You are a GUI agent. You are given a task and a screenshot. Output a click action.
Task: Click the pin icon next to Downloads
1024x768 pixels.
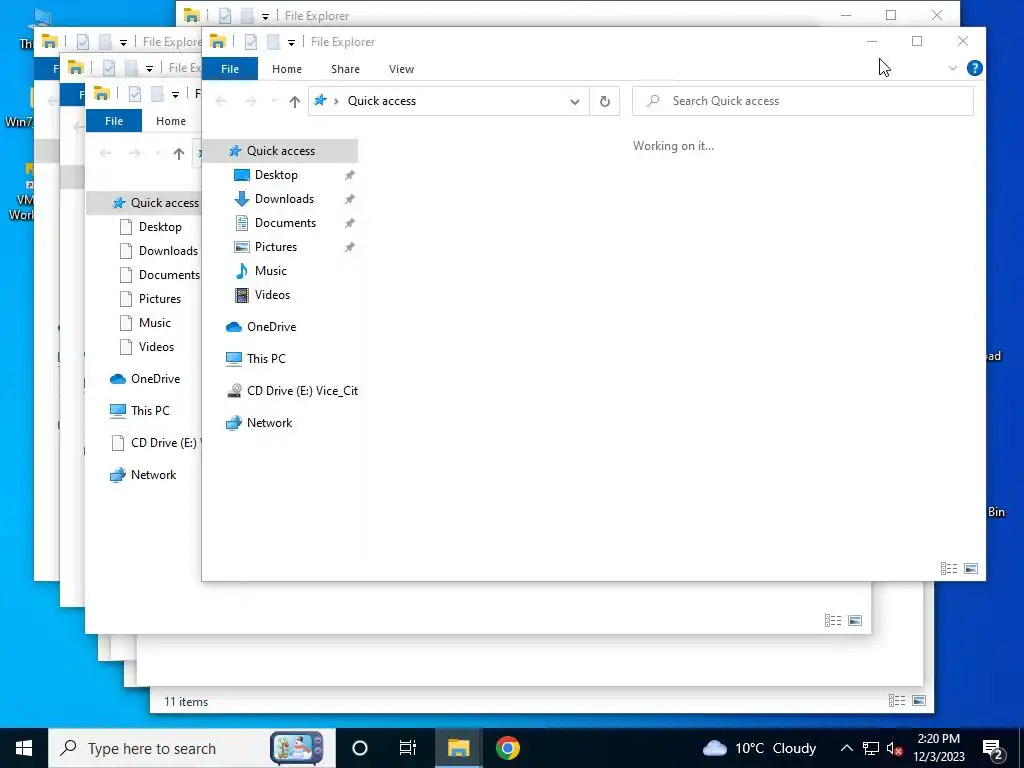(349, 199)
